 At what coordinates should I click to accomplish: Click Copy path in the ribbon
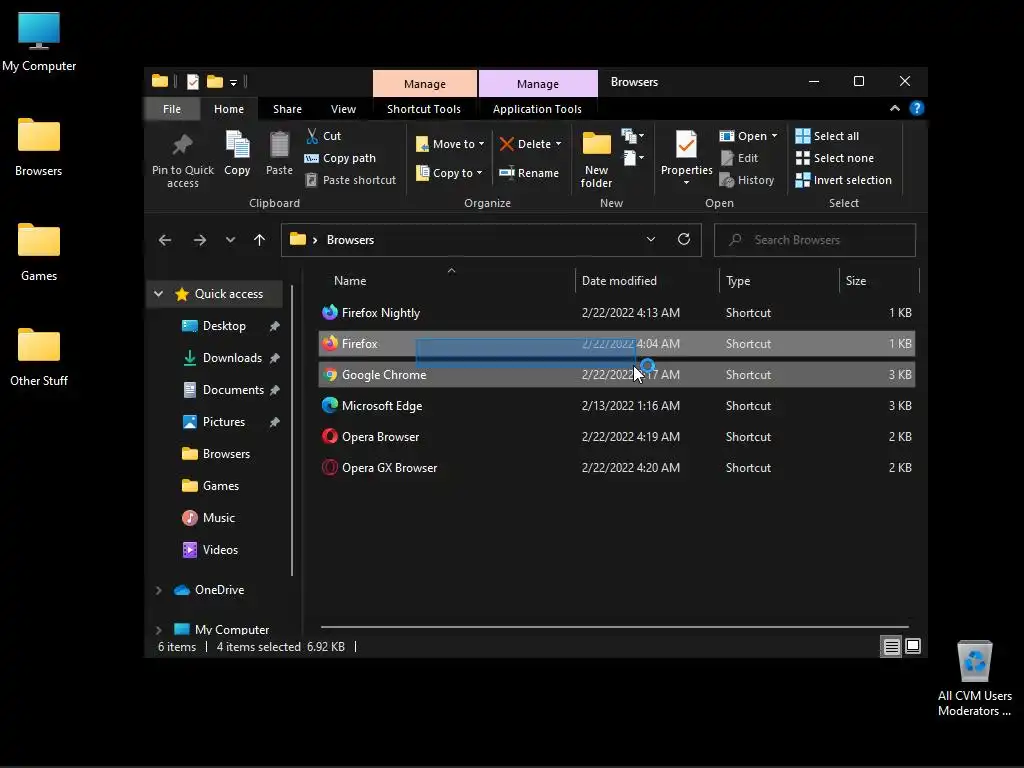pyautogui.click(x=340, y=158)
